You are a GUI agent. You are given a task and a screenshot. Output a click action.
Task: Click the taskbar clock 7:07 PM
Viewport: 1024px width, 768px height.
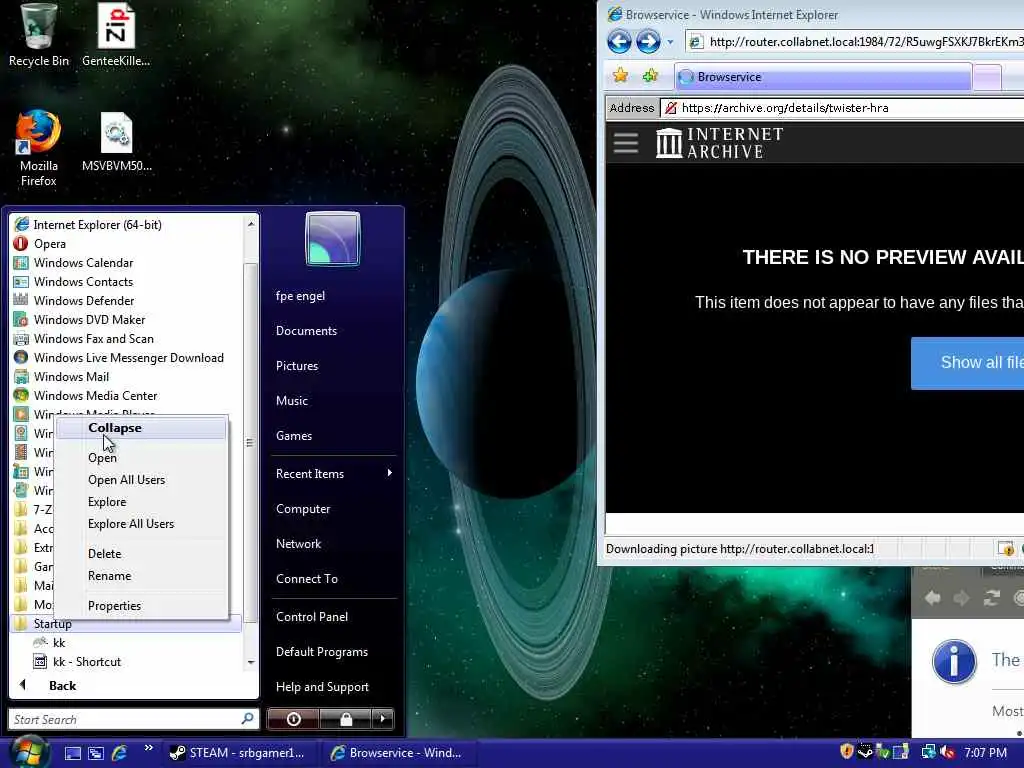[x=985, y=752]
